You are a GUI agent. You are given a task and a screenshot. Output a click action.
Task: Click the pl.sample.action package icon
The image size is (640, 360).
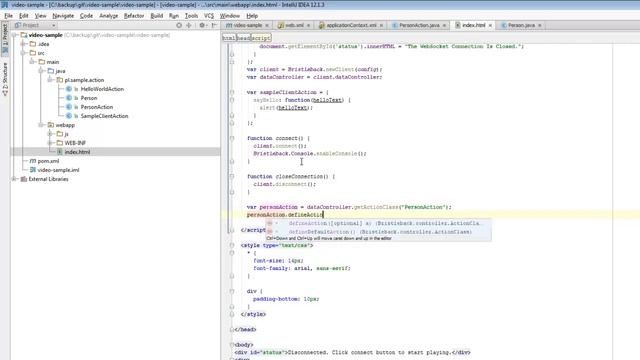(60, 80)
